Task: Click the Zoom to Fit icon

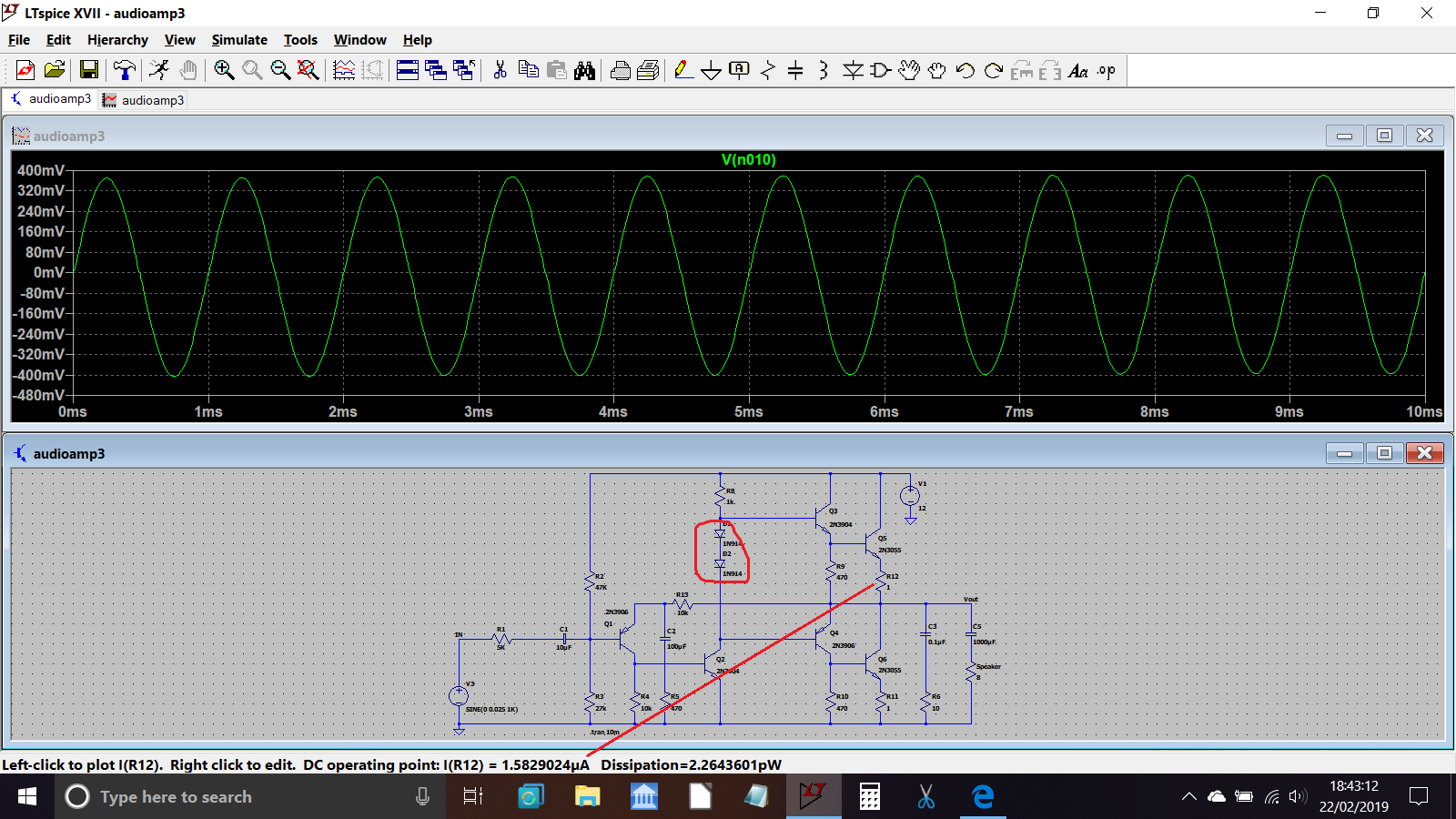Action: click(308, 70)
